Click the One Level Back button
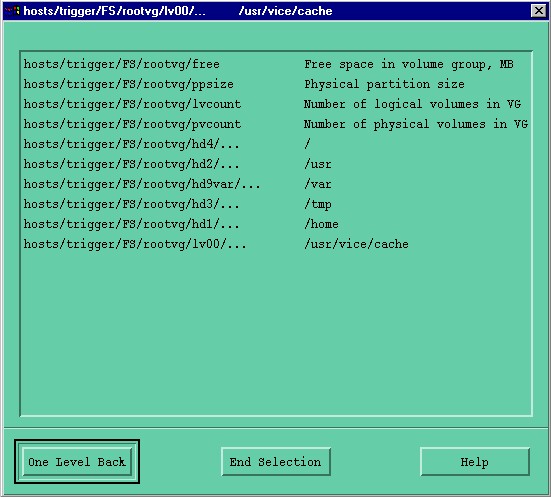The height and width of the screenshot is (497, 551). (77, 462)
